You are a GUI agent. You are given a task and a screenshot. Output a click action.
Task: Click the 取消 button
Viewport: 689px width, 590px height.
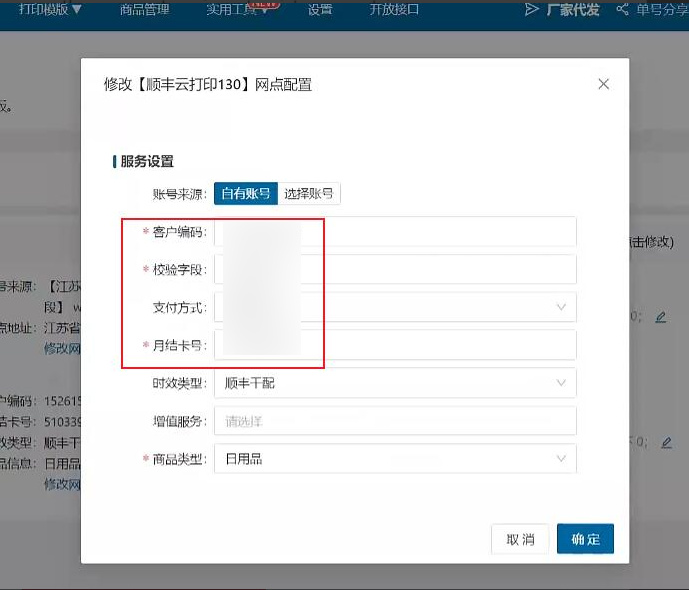tap(520, 539)
